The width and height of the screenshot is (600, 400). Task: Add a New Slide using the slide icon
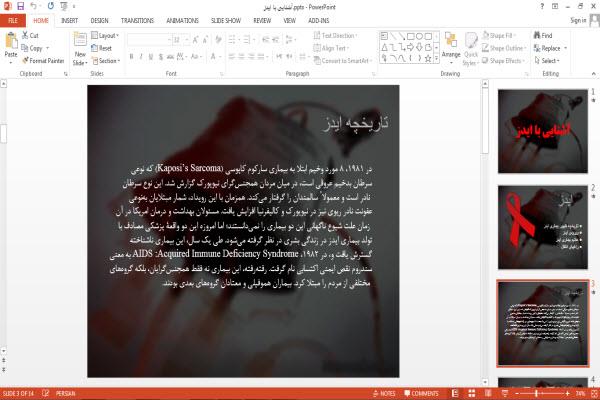80,40
